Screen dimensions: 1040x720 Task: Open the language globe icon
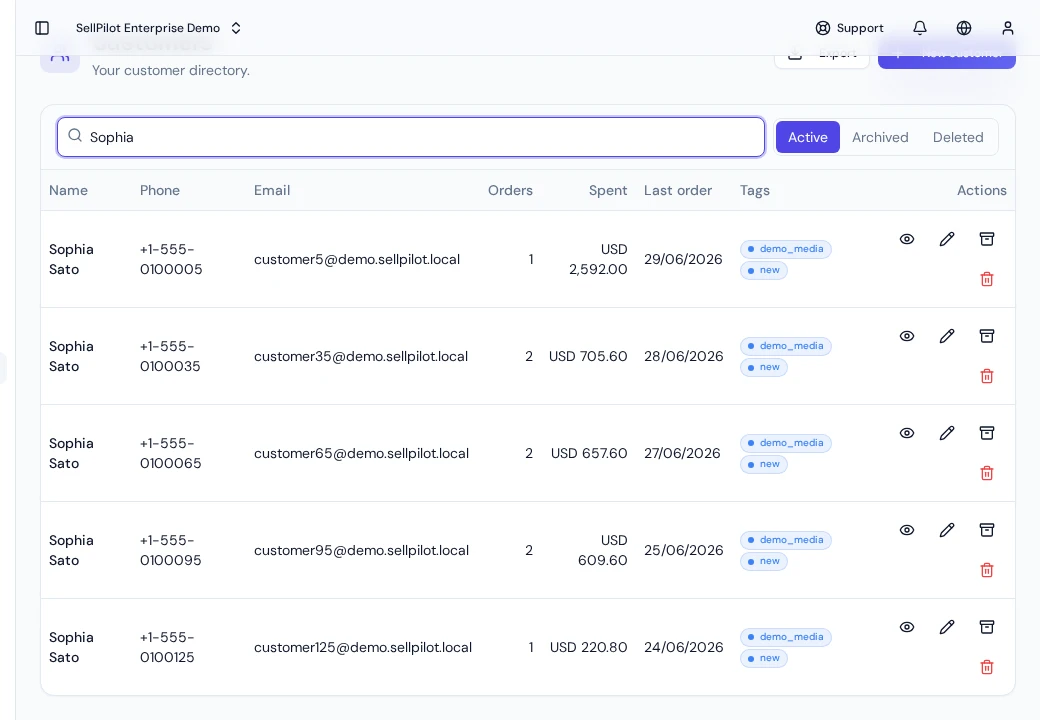[x=964, y=28]
